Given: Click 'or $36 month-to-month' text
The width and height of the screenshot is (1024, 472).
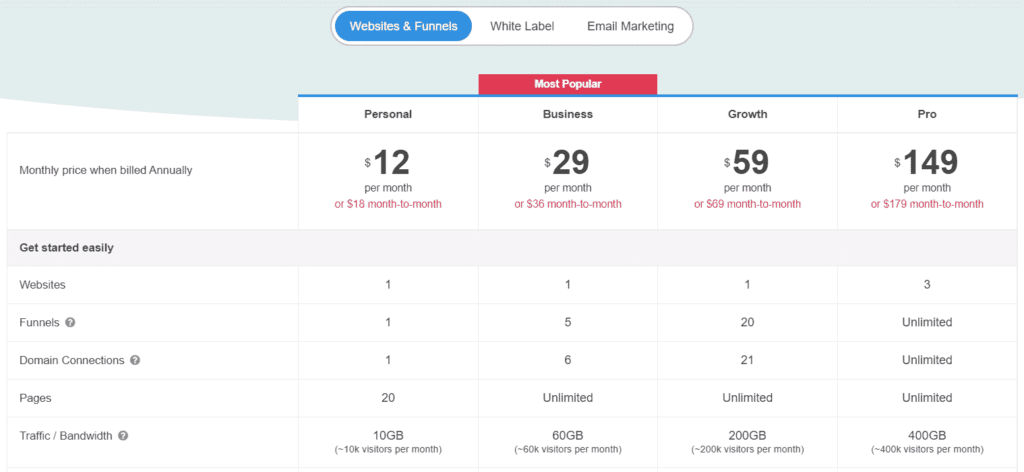Looking at the screenshot, I should 568,204.
